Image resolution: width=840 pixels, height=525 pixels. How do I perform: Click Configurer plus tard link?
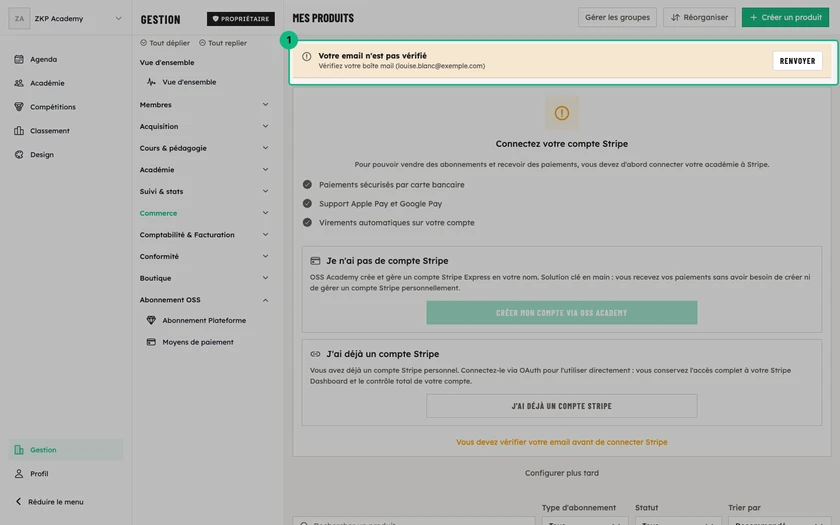[x=561, y=473]
